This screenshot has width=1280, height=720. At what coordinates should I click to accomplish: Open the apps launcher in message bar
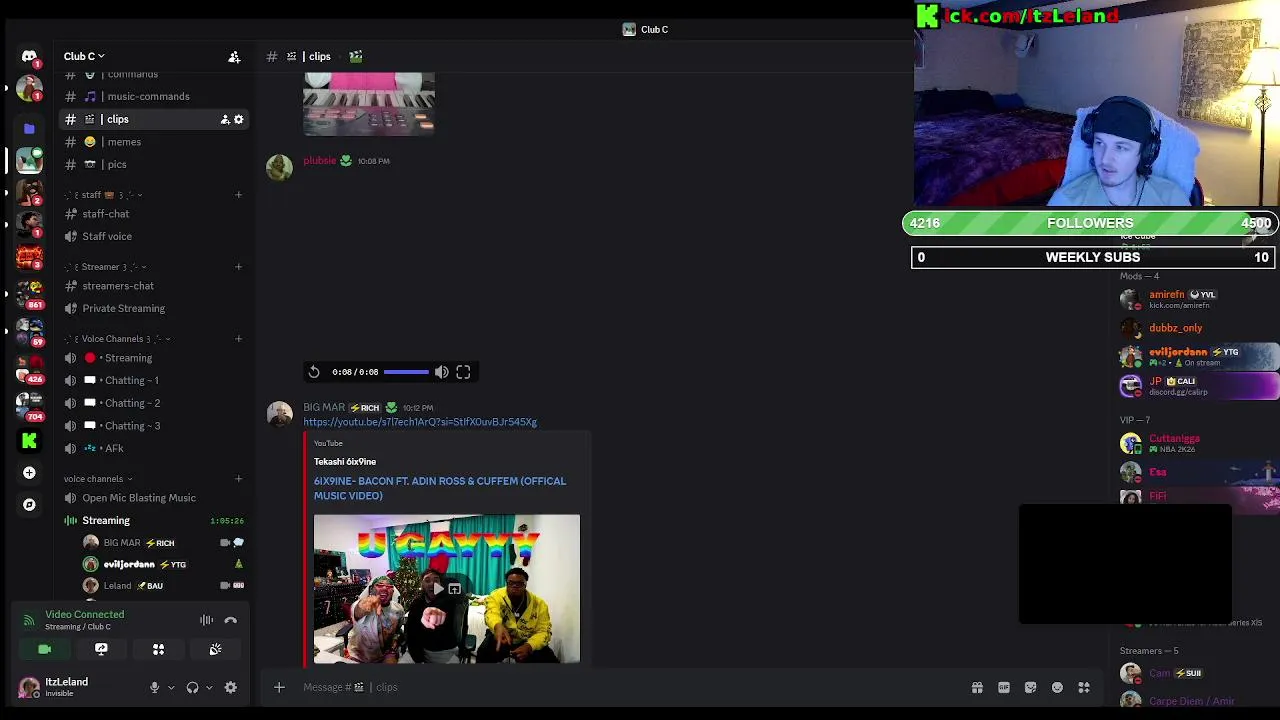tap(1084, 687)
